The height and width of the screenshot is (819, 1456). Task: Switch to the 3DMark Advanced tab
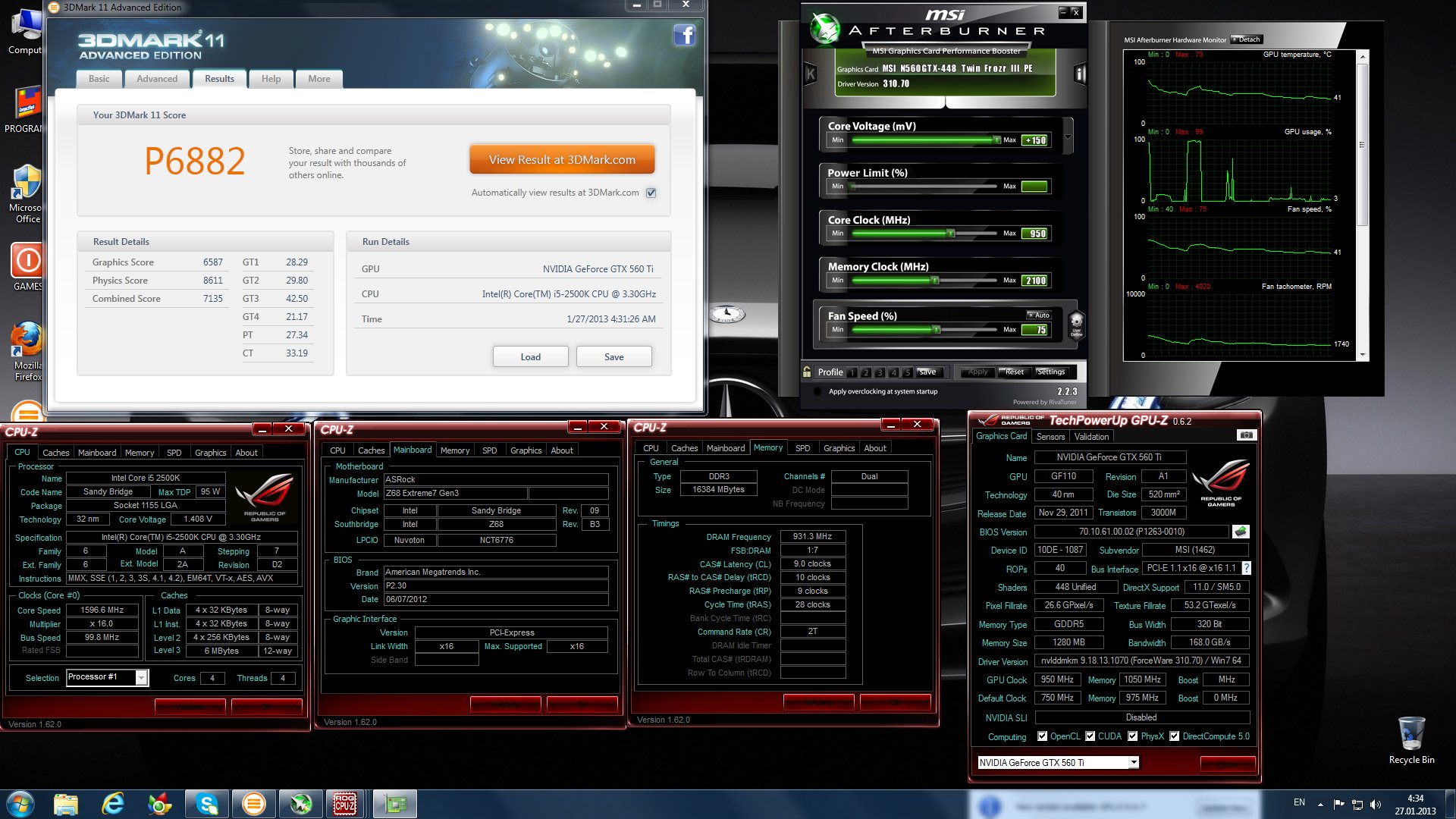pyautogui.click(x=157, y=79)
